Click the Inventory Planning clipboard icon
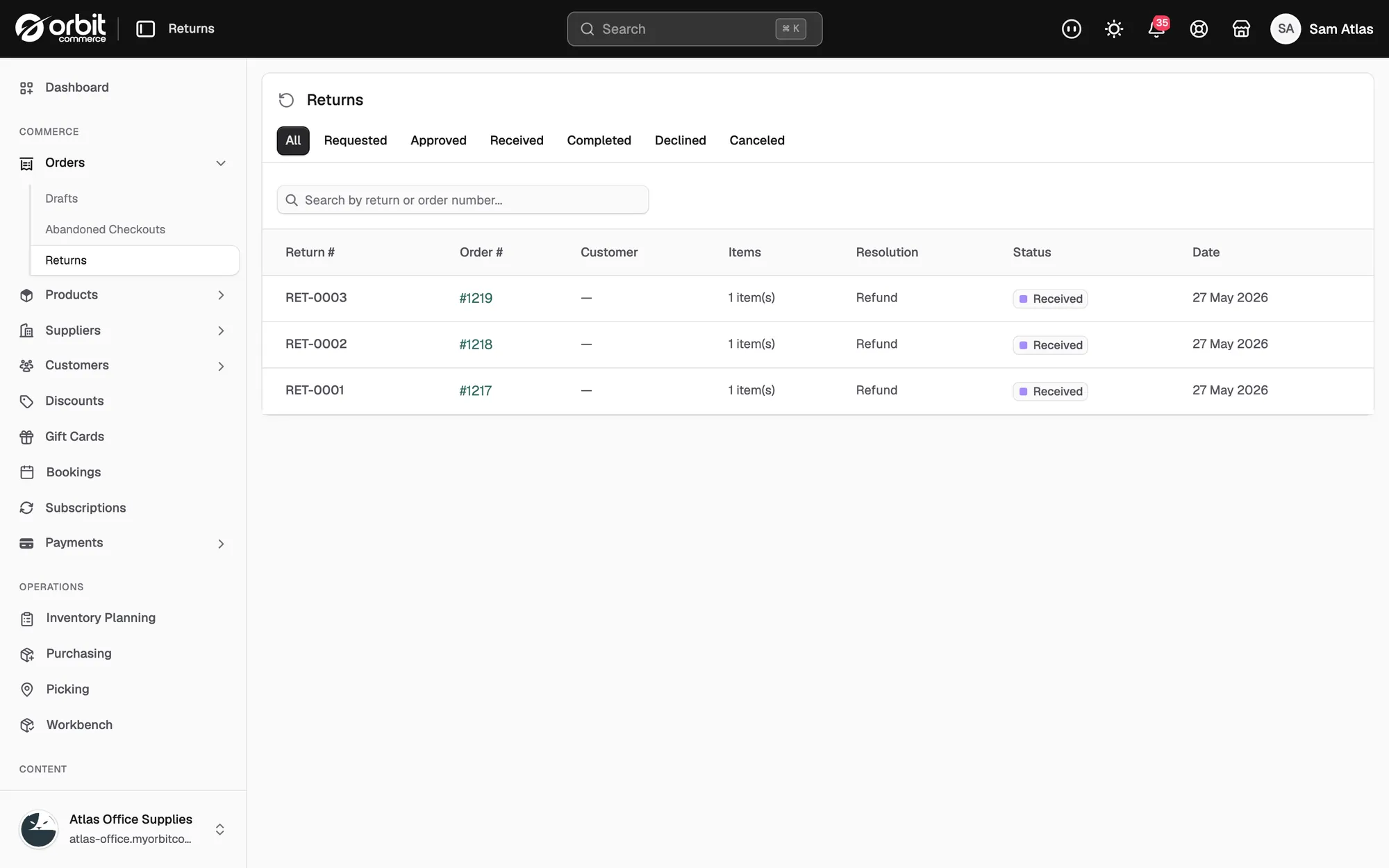 click(x=27, y=619)
